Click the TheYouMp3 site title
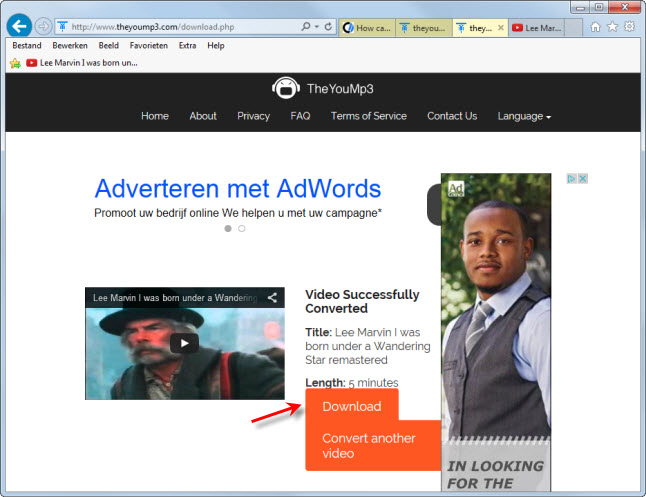Image resolution: width=646 pixels, height=497 pixels. pos(340,89)
